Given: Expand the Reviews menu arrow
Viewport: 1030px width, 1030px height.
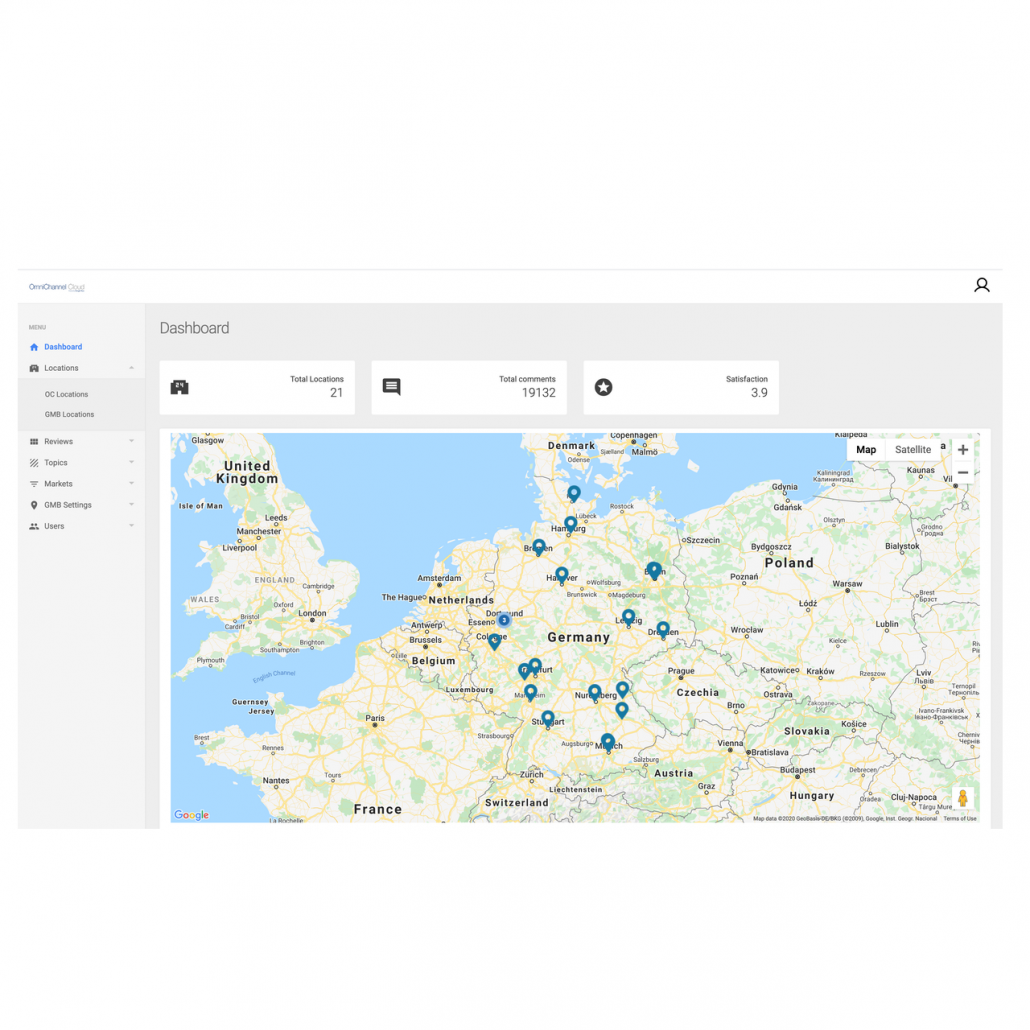Looking at the screenshot, I should pyautogui.click(x=131, y=441).
